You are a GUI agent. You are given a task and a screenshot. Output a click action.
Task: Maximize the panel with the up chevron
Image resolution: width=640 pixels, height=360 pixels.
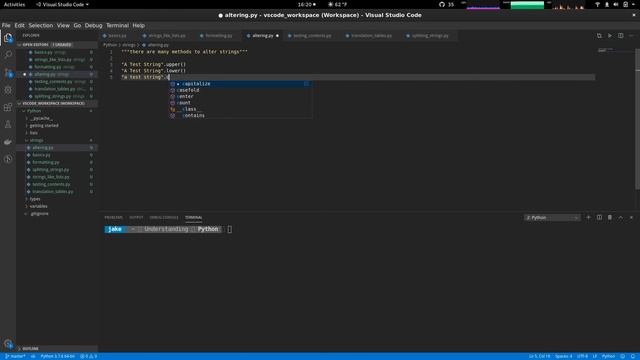coord(620,218)
